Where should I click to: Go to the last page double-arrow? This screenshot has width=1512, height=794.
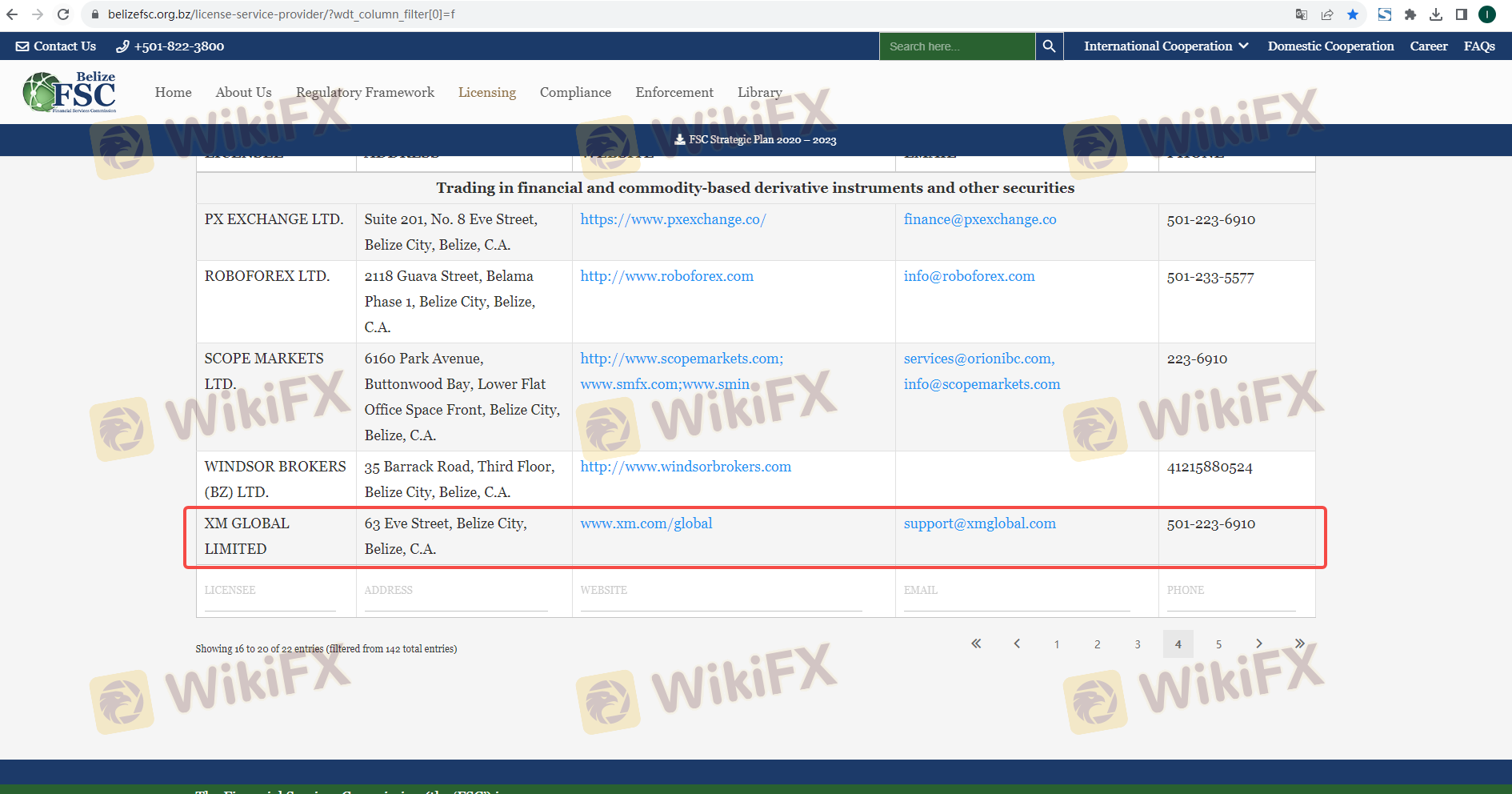tap(1299, 644)
